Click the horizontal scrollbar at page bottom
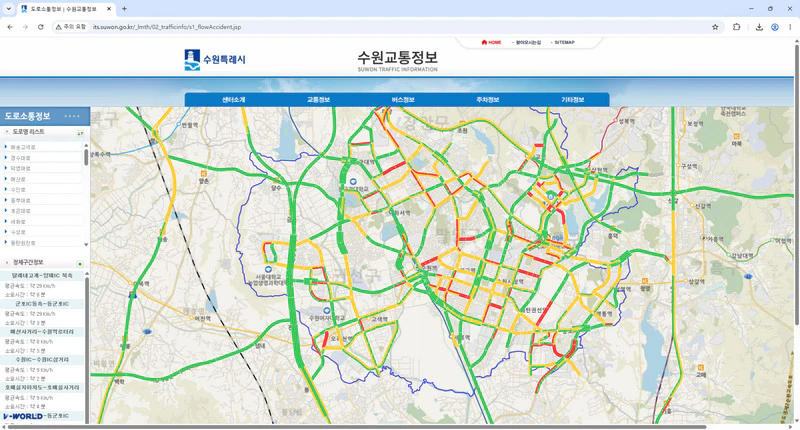 [x=357, y=427]
